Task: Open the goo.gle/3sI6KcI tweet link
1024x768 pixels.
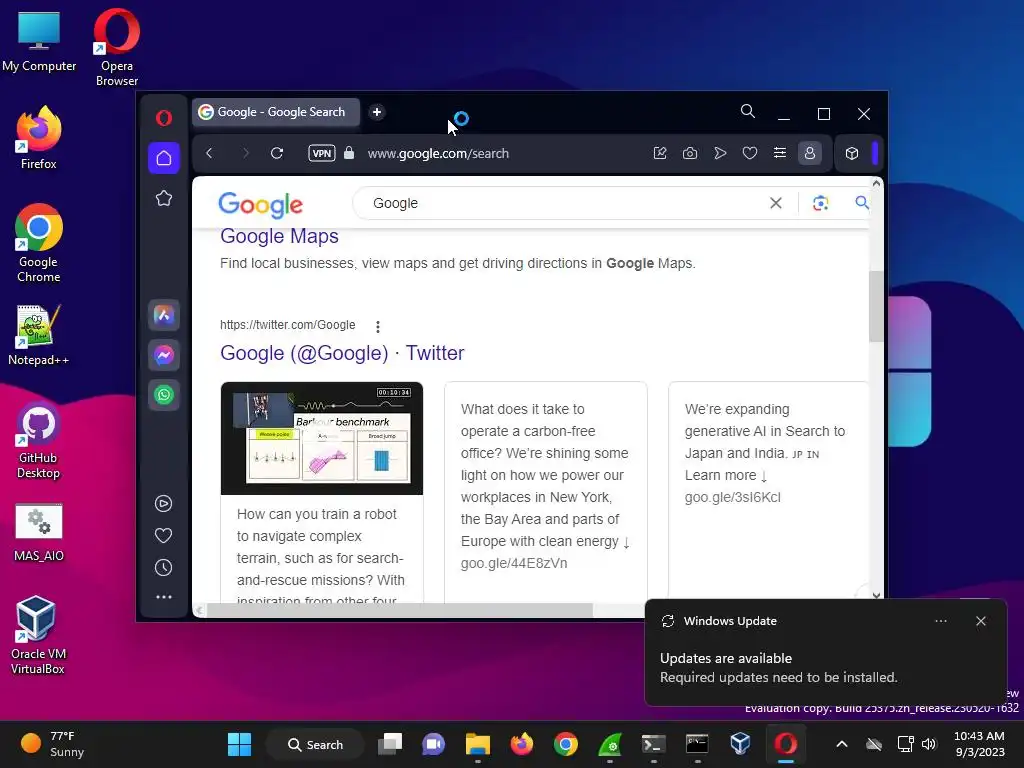Action: point(733,498)
